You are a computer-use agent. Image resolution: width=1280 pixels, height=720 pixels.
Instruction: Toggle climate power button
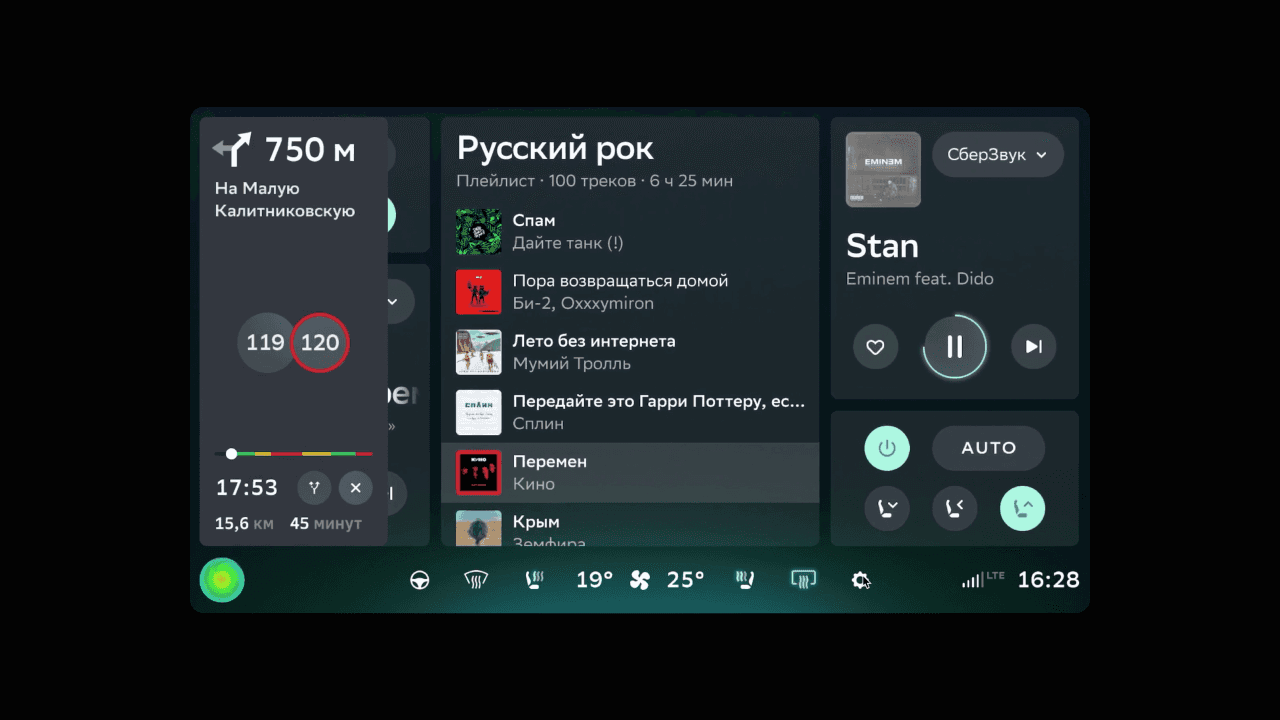[887, 448]
